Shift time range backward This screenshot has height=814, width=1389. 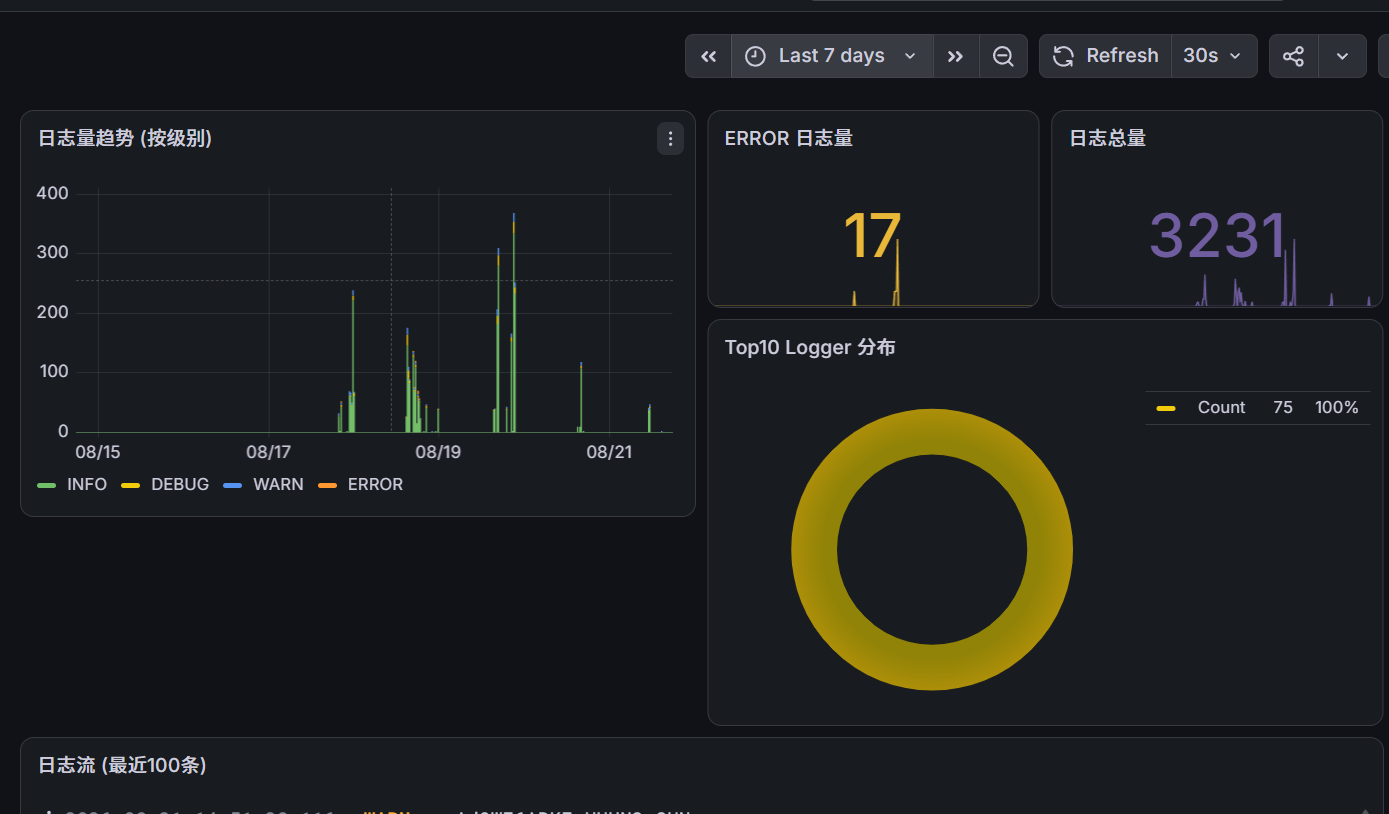708,56
